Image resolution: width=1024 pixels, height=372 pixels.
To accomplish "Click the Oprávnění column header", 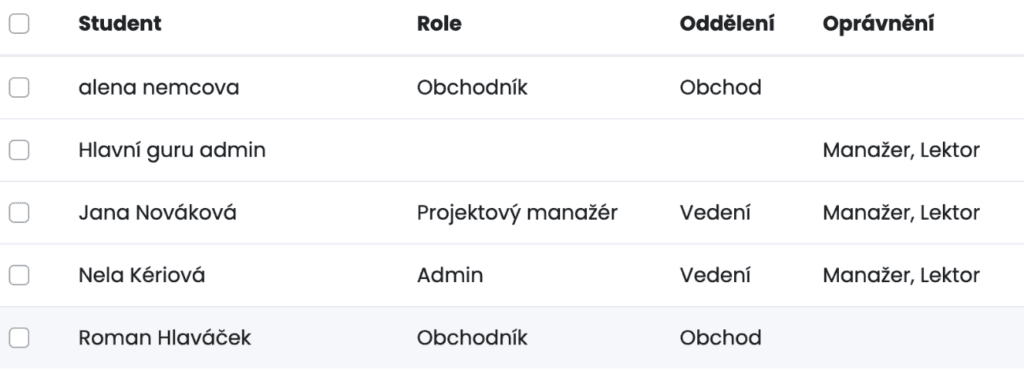I will click(x=878, y=24).
